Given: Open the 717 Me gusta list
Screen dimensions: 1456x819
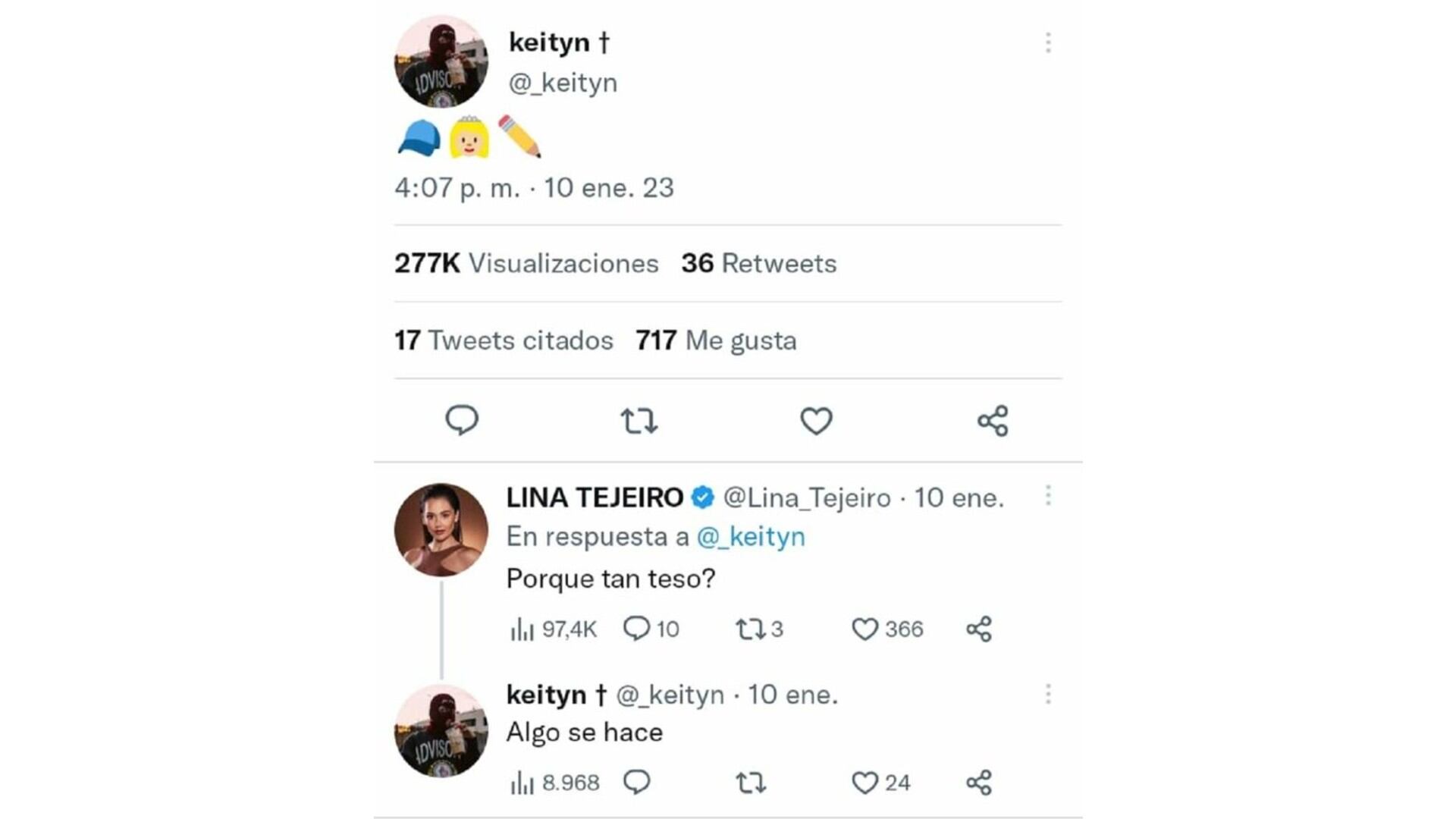Looking at the screenshot, I should (716, 340).
